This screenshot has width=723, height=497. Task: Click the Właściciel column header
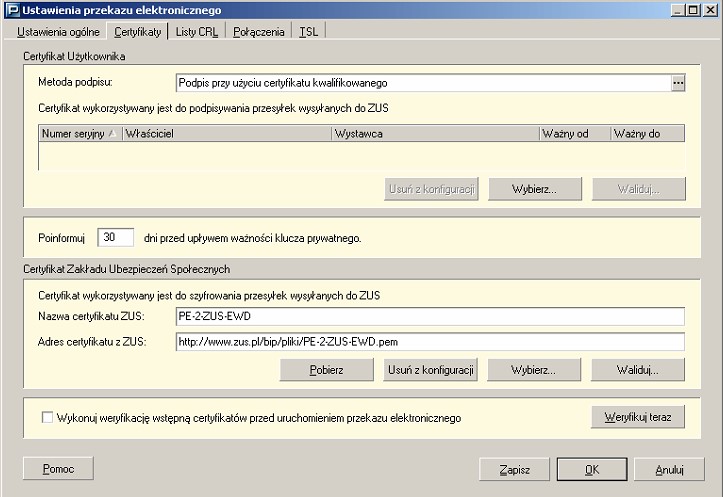point(226,134)
